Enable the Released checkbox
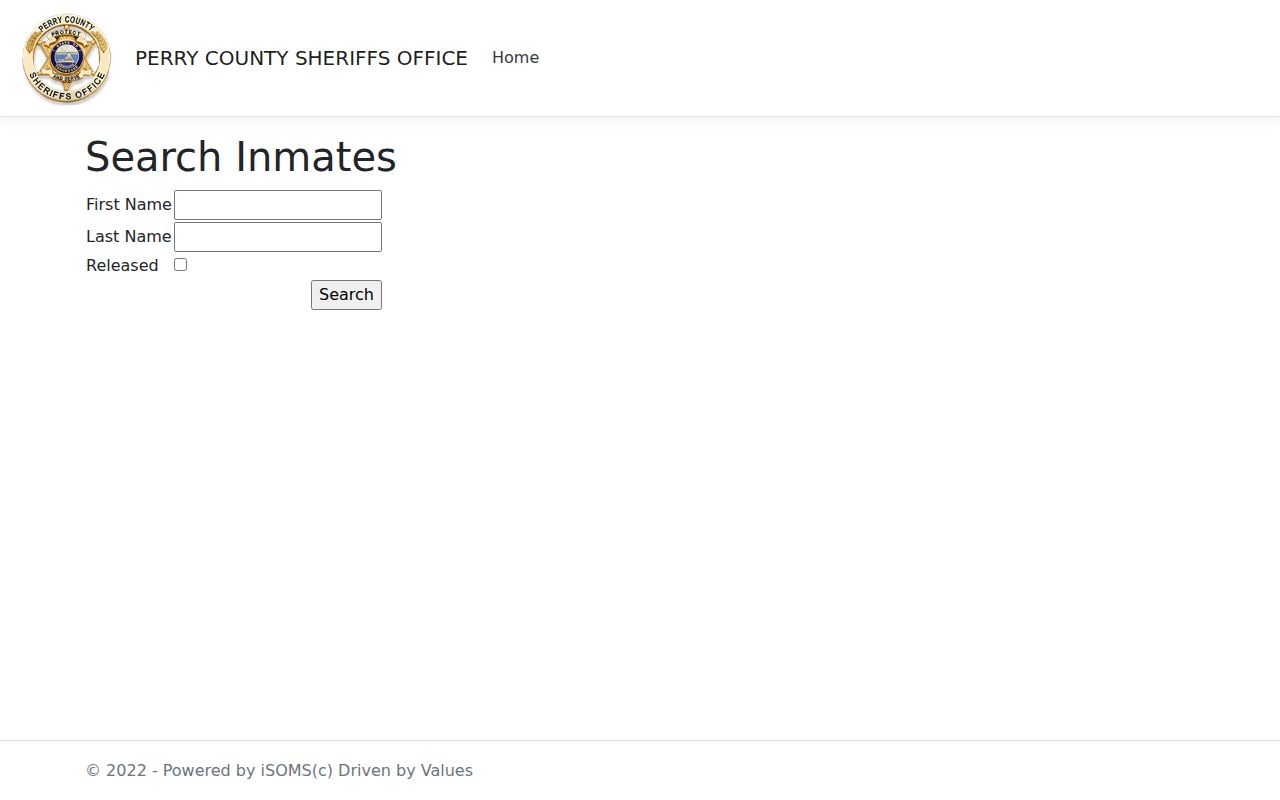 click(180, 265)
